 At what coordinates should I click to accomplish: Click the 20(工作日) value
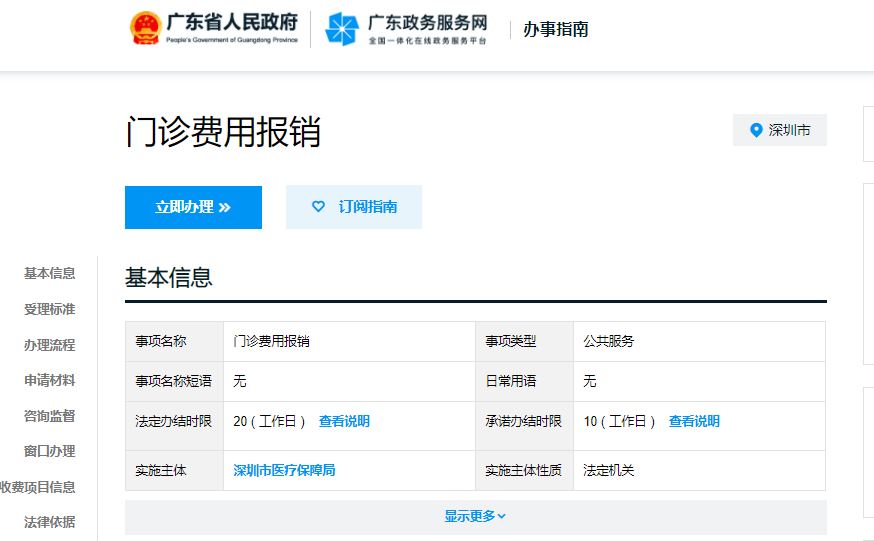[269, 421]
